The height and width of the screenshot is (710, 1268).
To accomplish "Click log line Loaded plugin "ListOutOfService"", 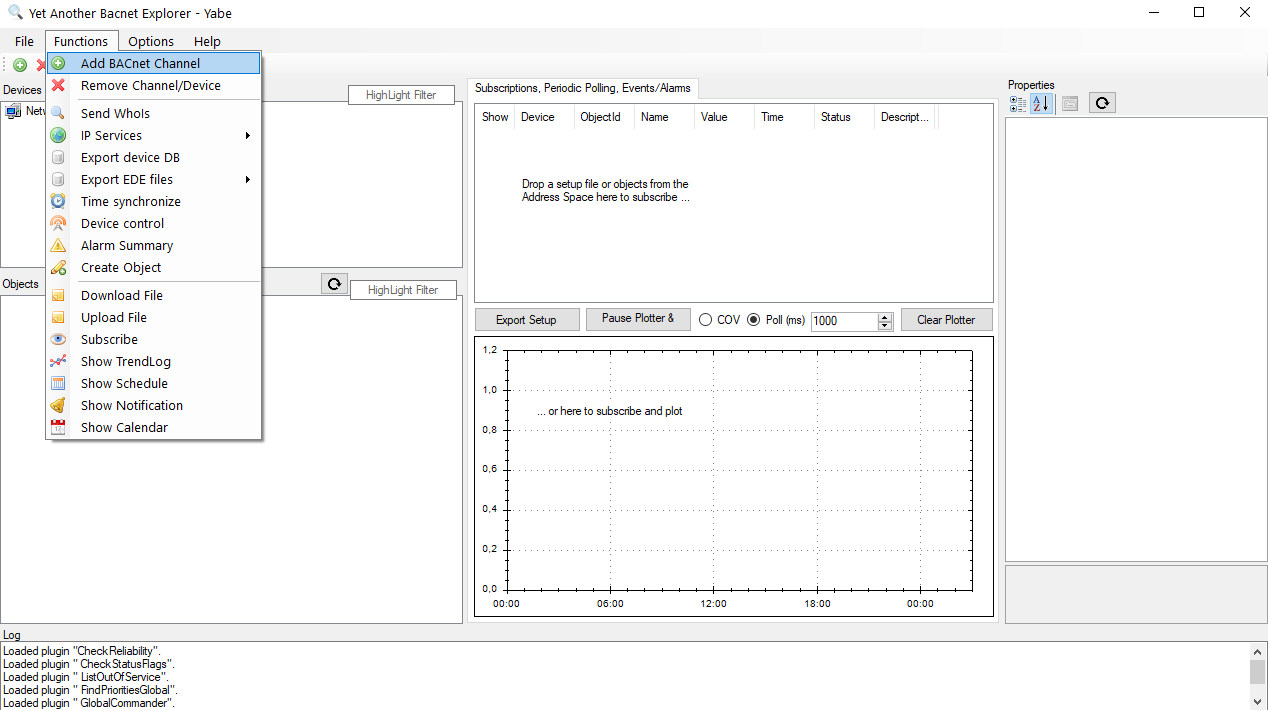I will pyautogui.click(x=85, y=677).
